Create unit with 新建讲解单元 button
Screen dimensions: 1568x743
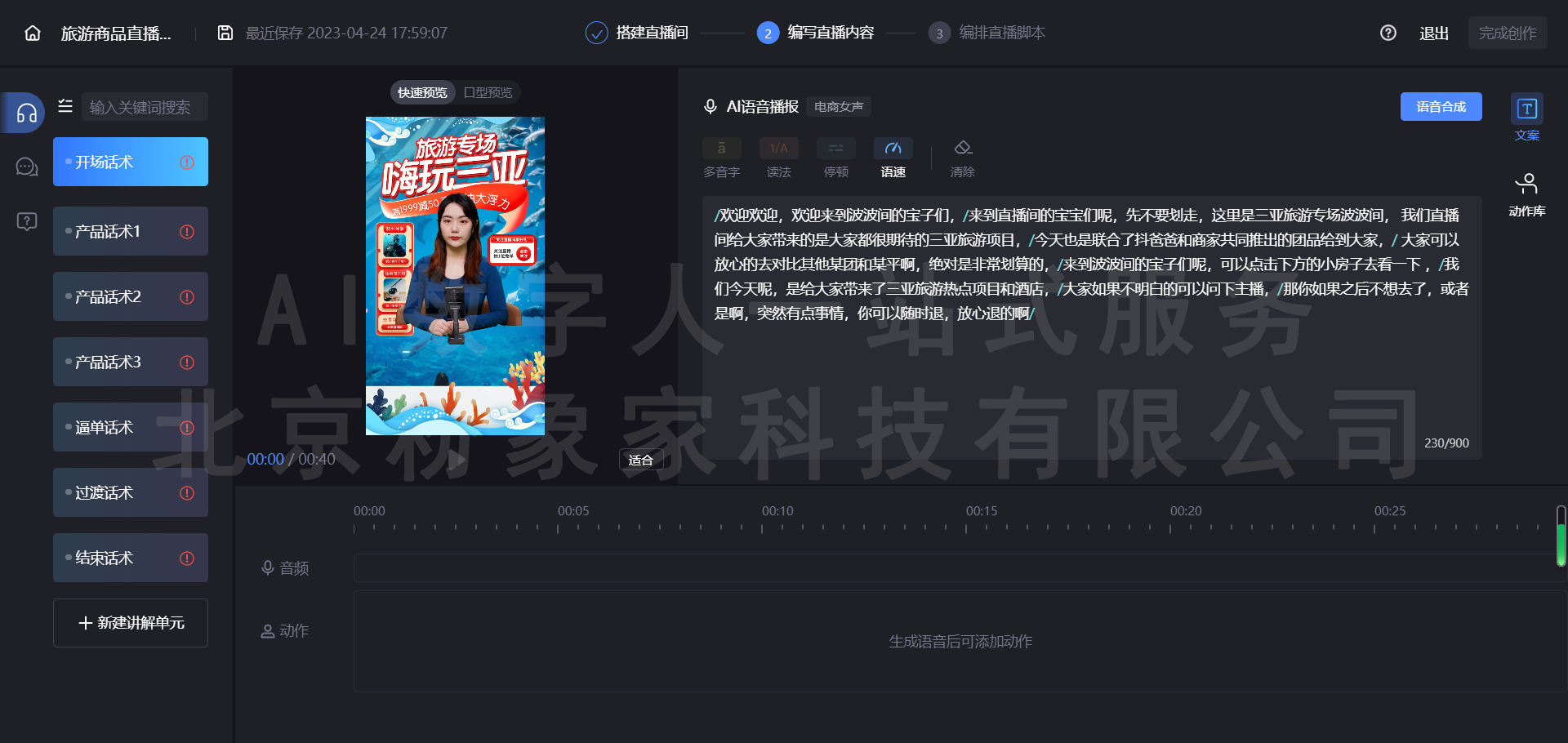pos(130,623)
